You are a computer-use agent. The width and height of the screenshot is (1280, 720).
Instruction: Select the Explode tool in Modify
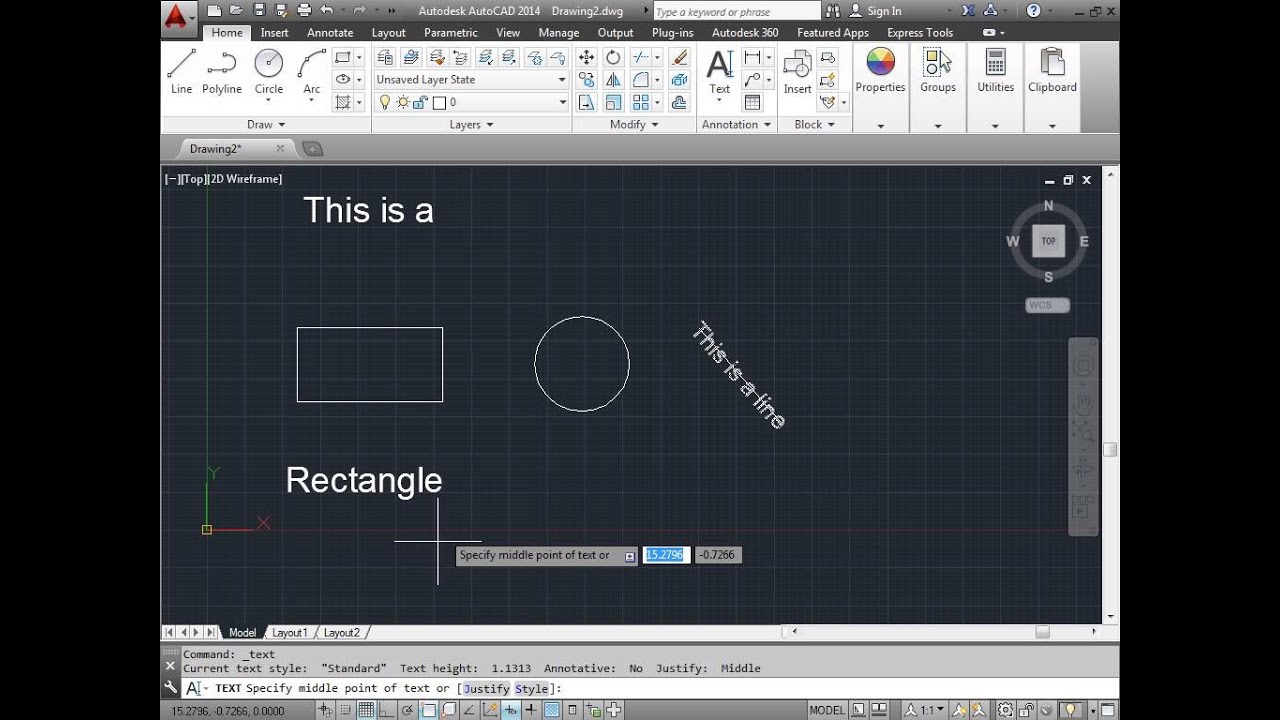coord(680,80)
